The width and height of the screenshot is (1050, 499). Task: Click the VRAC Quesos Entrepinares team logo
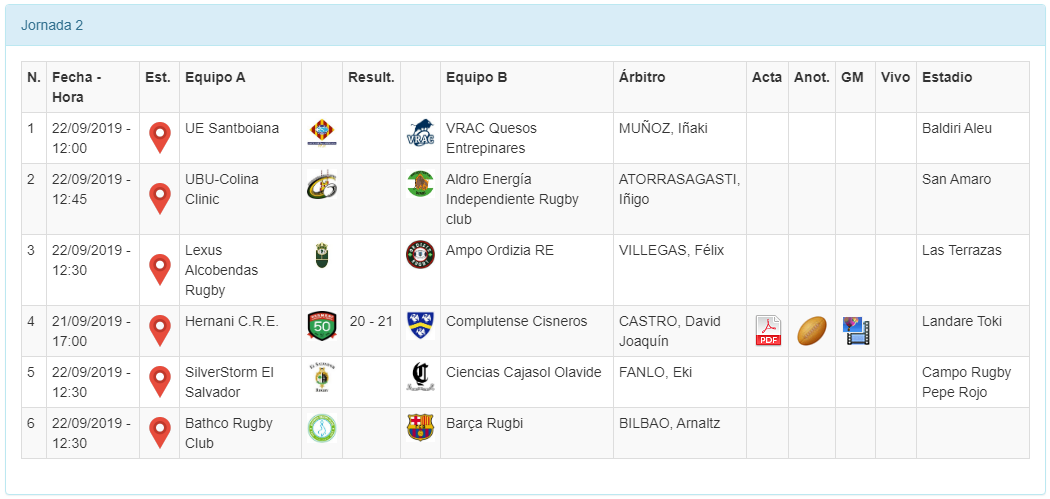[x=420, y=134]
